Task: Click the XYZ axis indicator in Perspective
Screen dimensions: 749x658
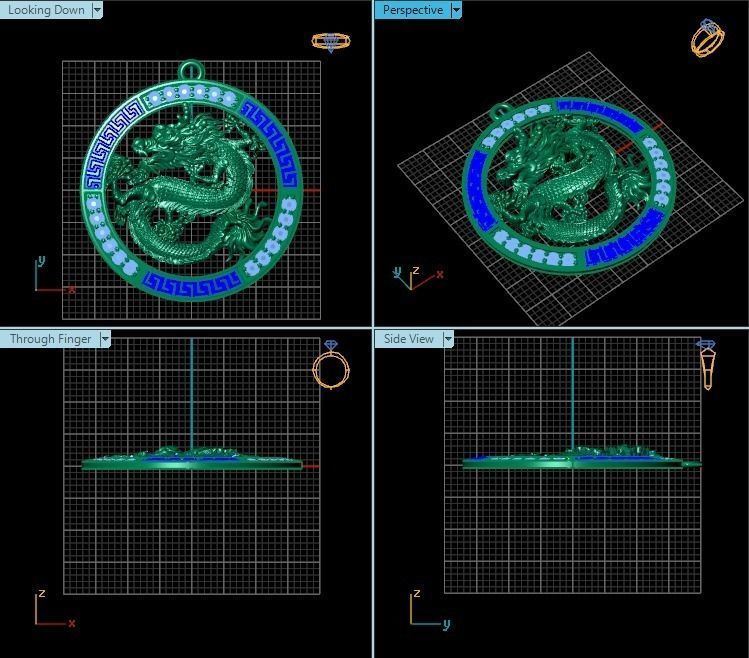Action: pyautogui.click(x=417, y=278)
